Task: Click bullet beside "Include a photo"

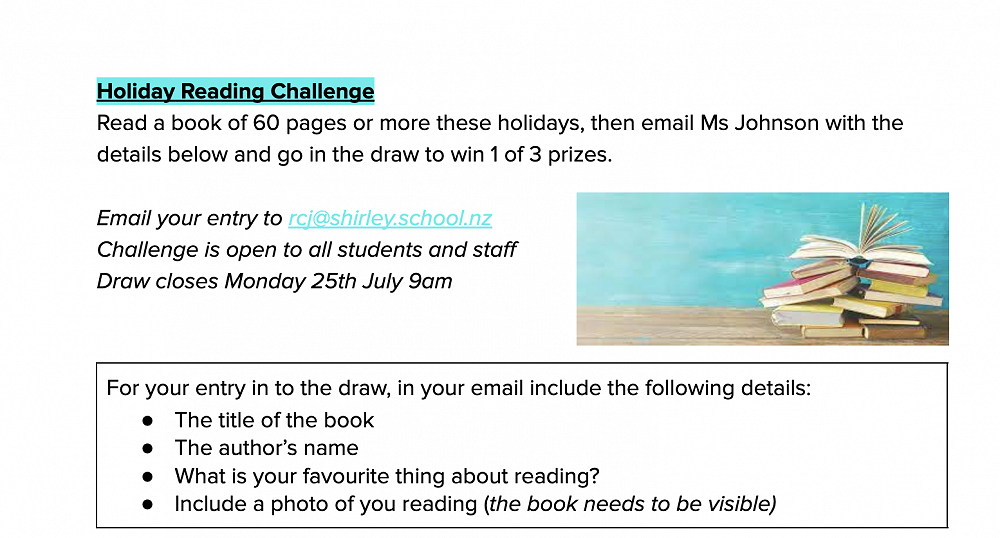Action: point(148,505)
